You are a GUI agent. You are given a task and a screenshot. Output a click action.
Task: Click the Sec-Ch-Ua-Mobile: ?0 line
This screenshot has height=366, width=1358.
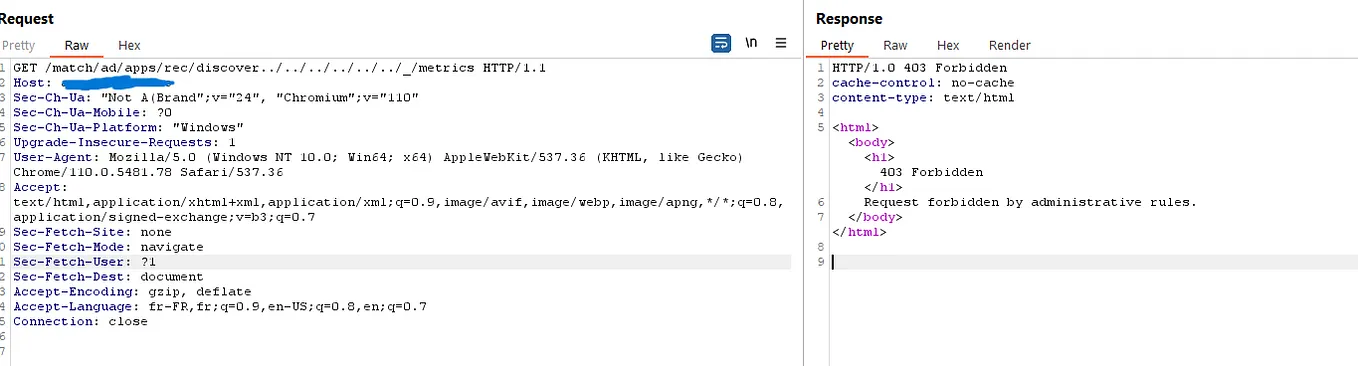pyautogui.click(x=93, y=112)
